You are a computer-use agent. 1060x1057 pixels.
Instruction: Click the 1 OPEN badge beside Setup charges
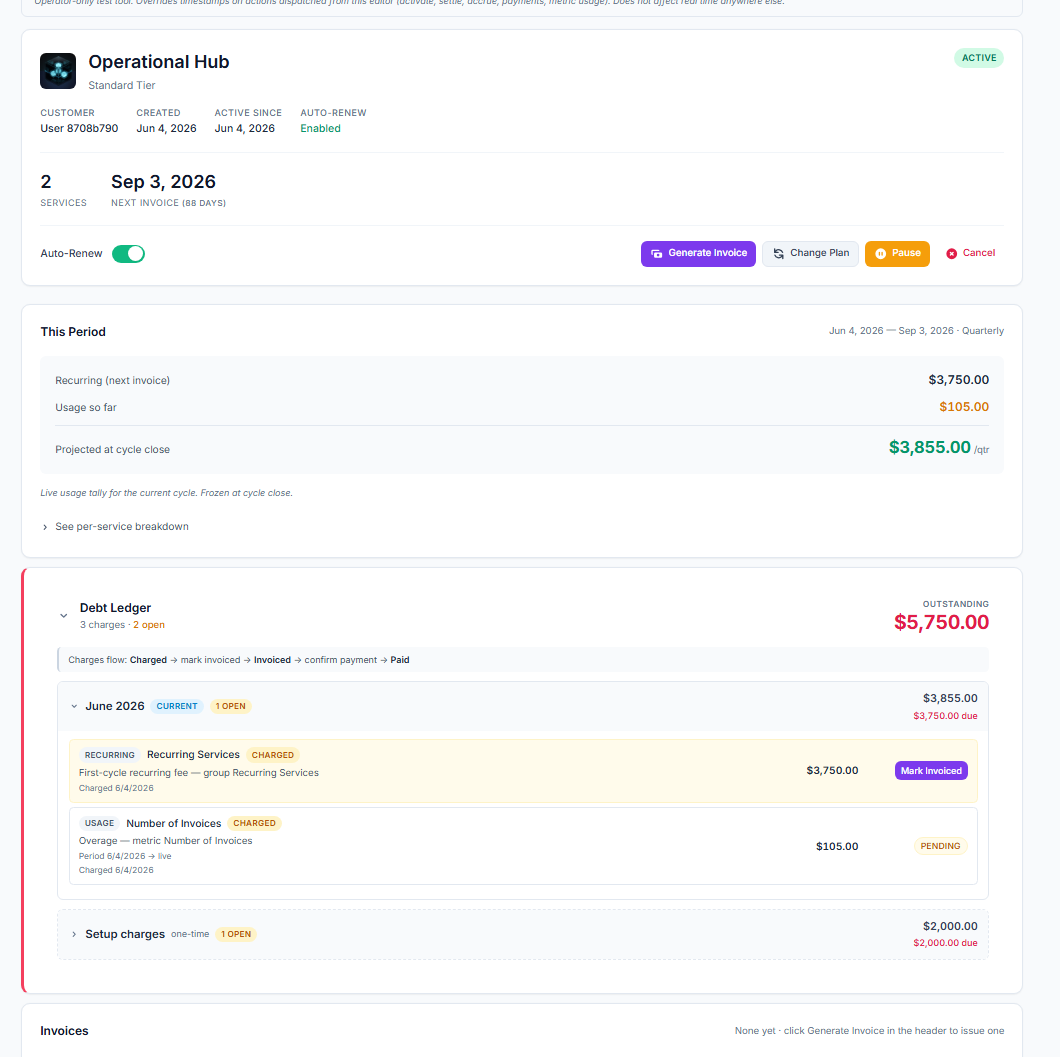(x=236, y=934)
